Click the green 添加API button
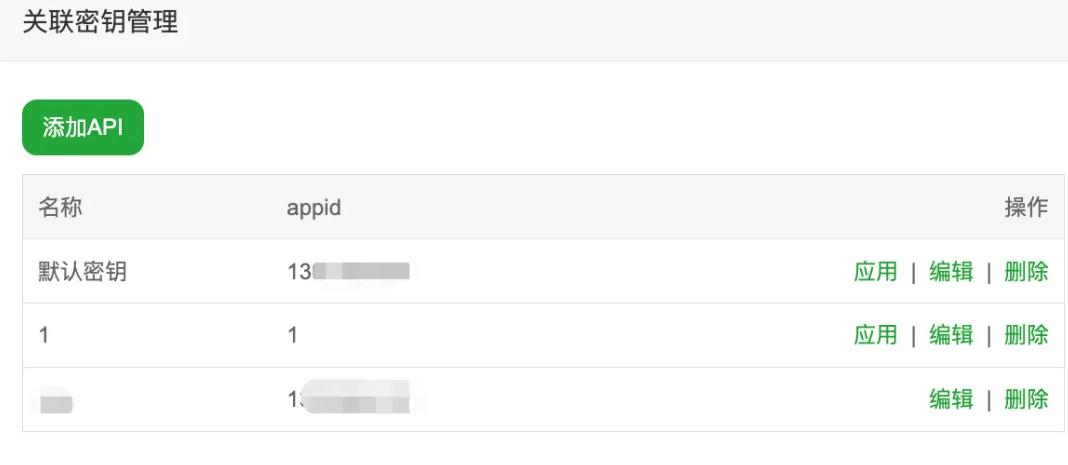This screenshot has width=1068, height=465. [83, 128]
